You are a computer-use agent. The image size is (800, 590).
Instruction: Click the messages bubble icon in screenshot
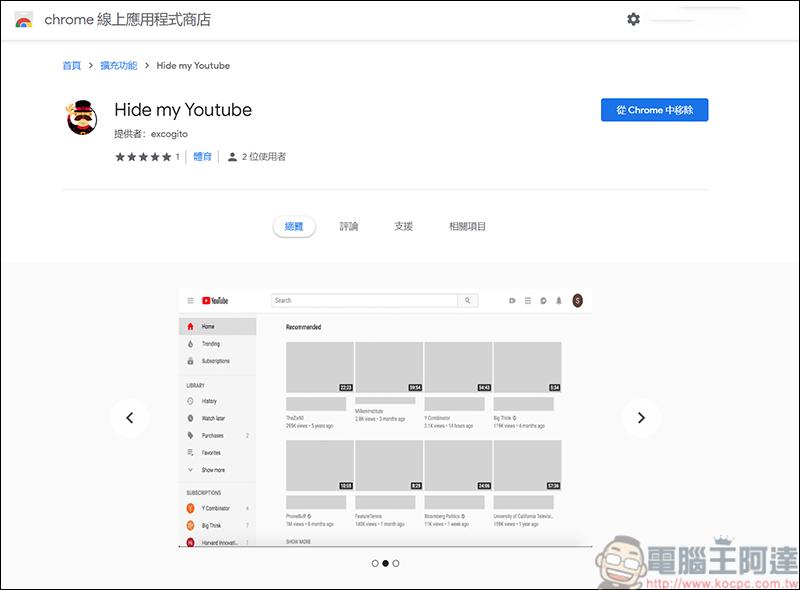(543, 301)
